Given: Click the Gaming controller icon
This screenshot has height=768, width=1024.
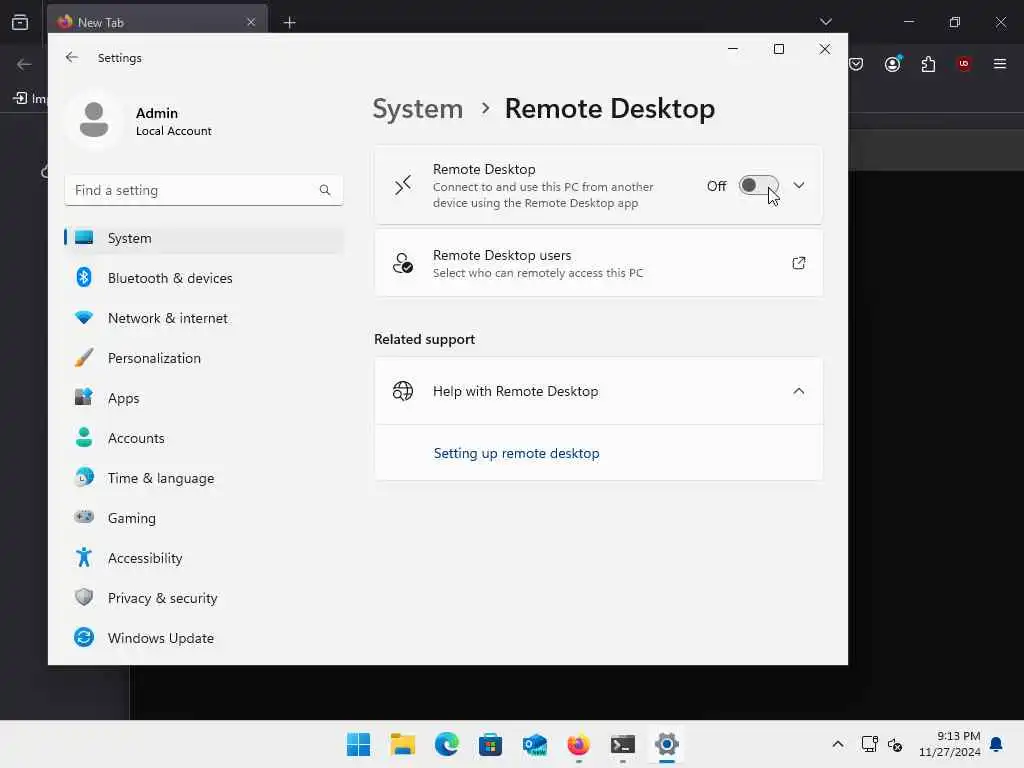Looking at the screenshot, I should tap(84, 517).
